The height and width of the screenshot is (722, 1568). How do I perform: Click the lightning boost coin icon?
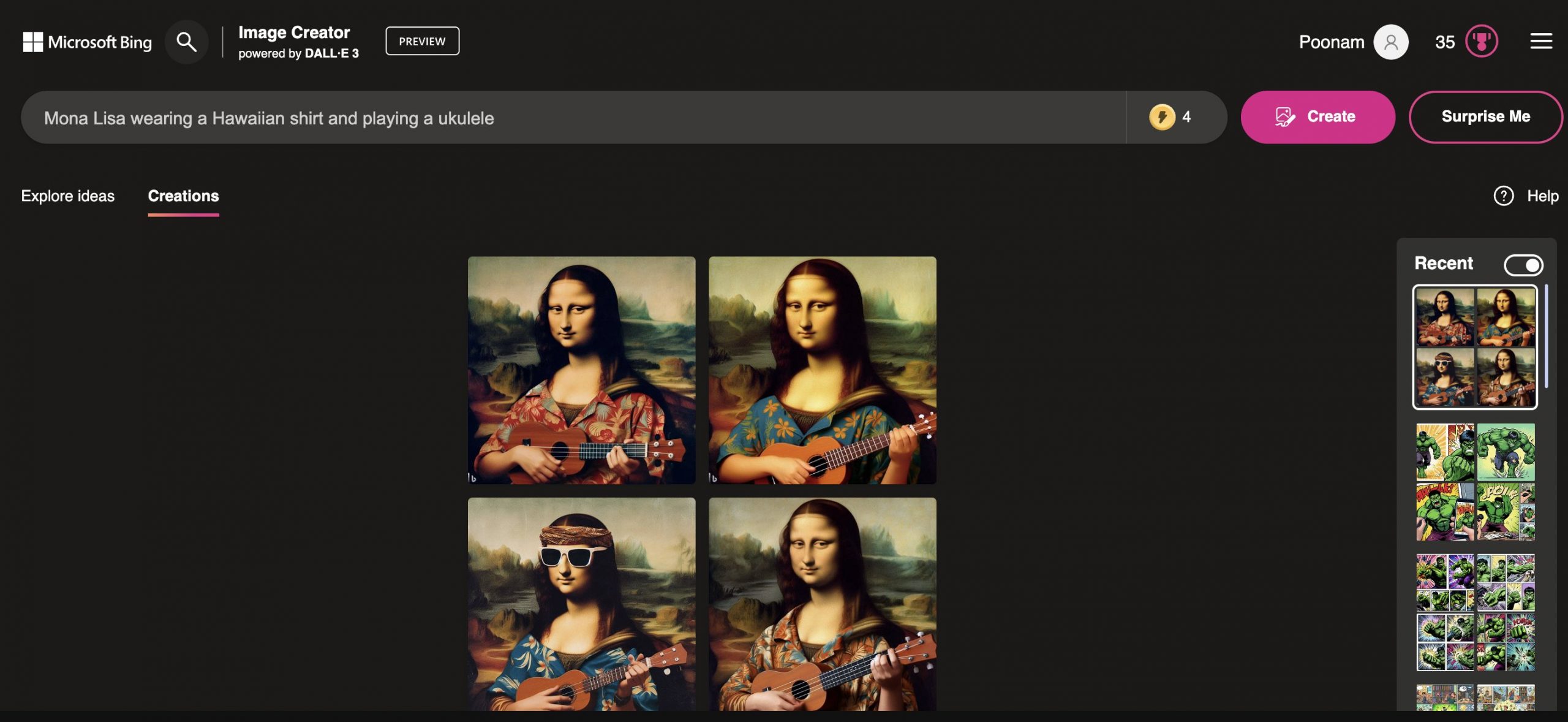point(1162,117)
